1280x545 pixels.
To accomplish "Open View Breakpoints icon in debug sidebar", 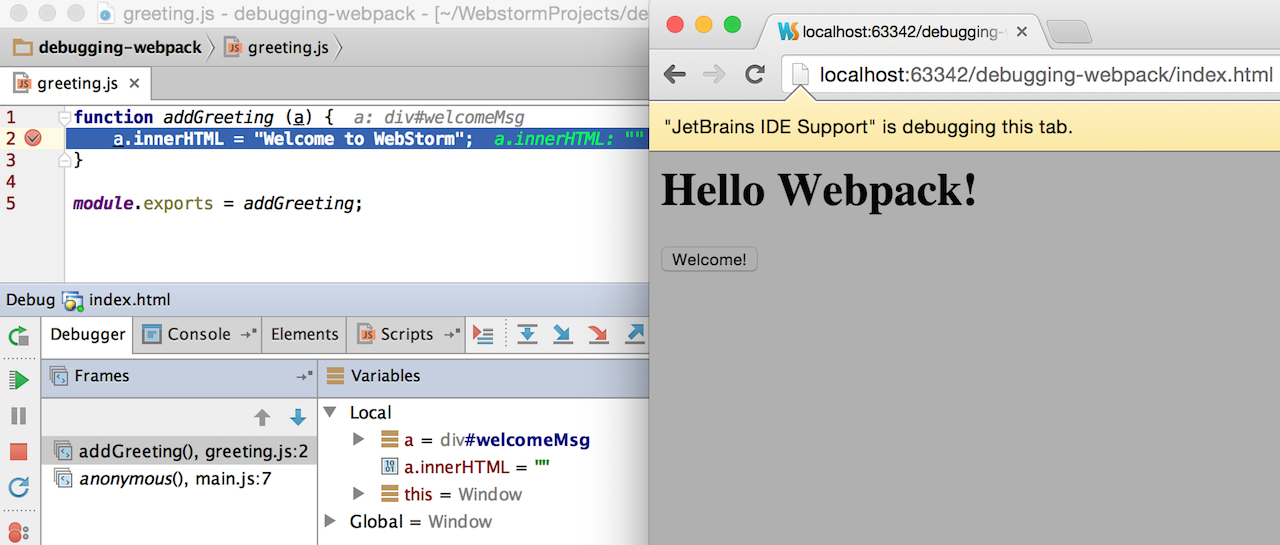I will [18, 531].
